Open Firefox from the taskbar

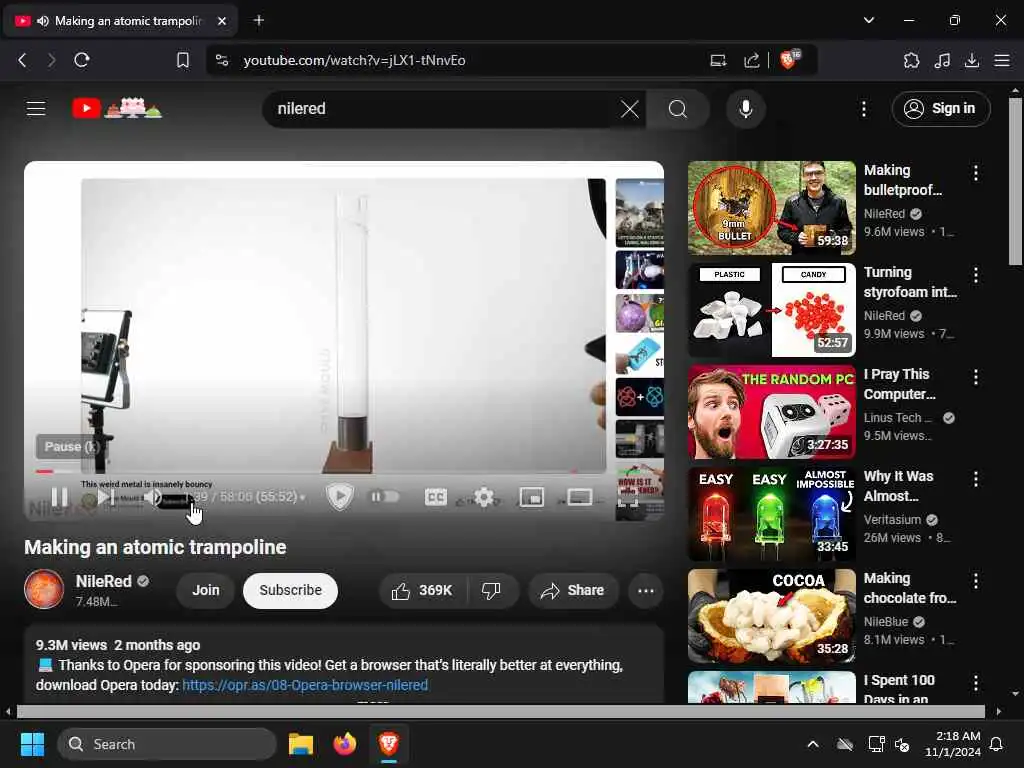point(345,744)
